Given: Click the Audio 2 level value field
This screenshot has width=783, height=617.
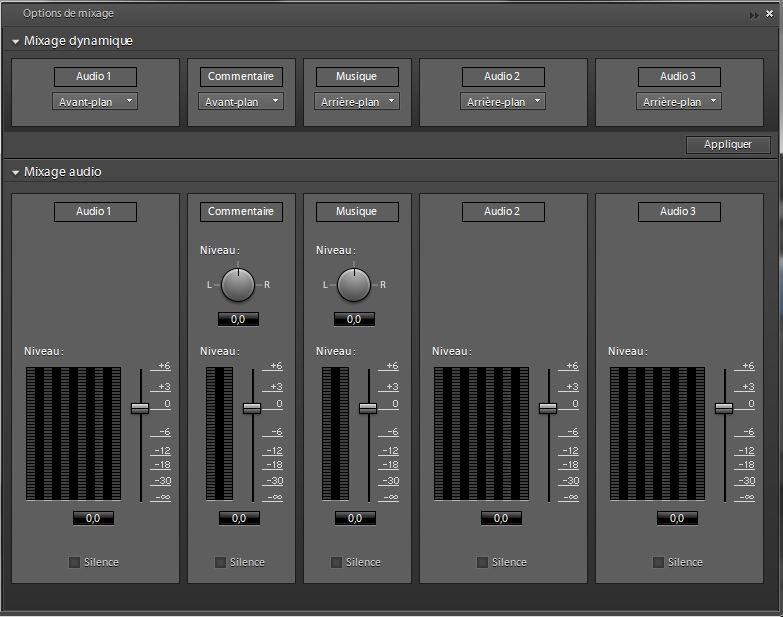Looking at the screenshot, I should tap(501, 518).
